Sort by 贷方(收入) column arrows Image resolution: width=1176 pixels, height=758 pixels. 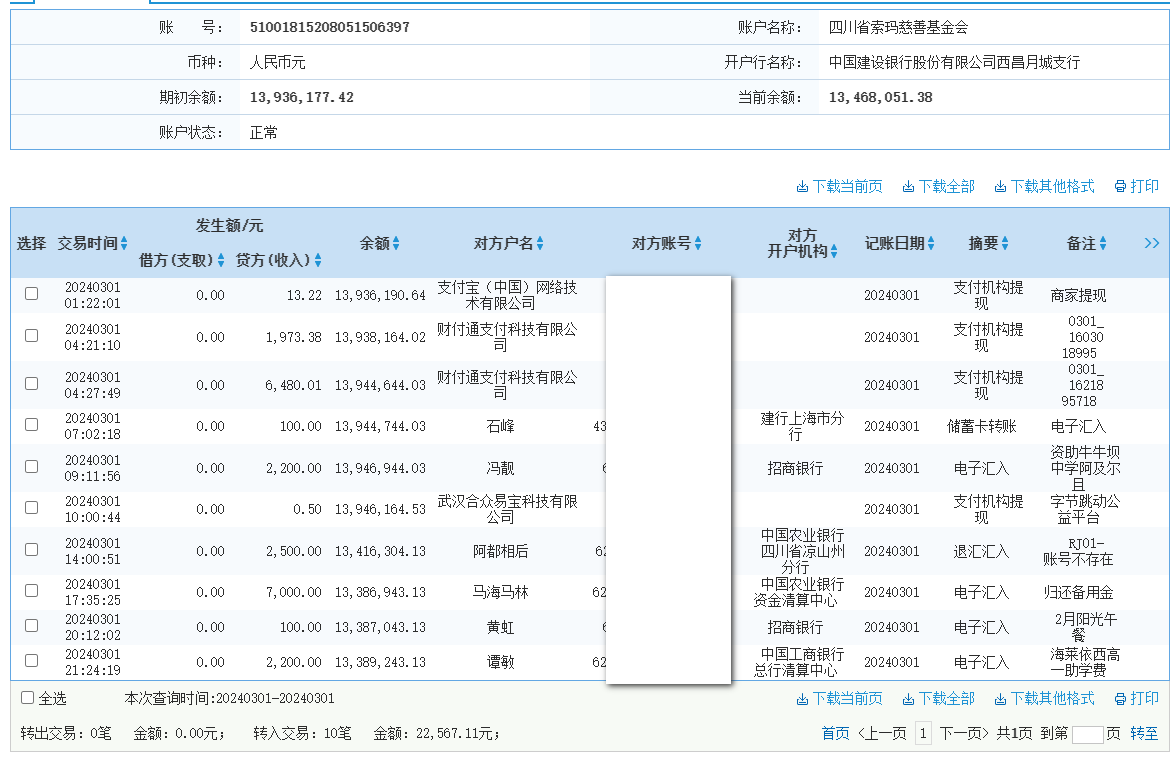click(x=318, y=260)
